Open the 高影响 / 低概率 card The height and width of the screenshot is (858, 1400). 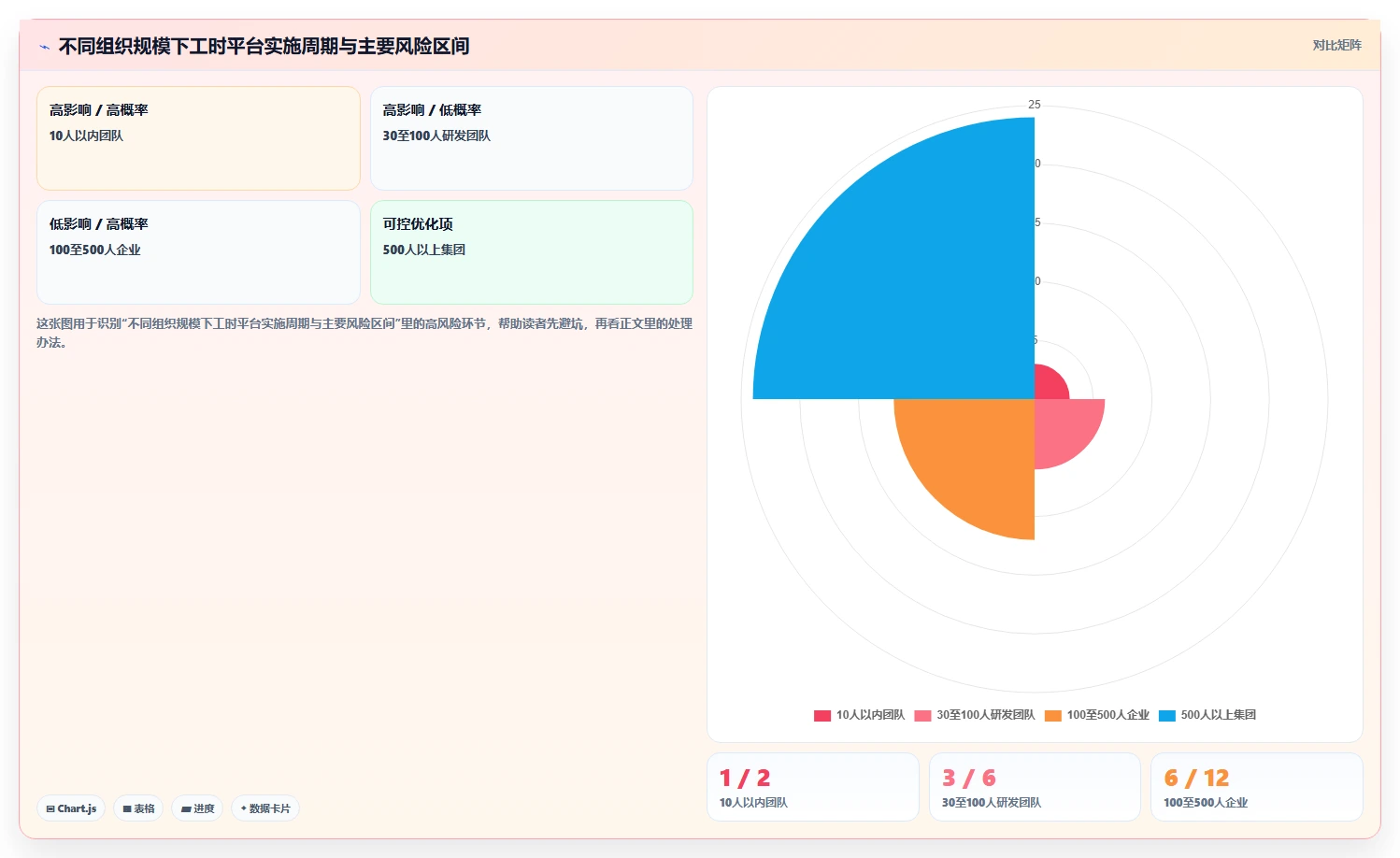(x=532, y=138)
